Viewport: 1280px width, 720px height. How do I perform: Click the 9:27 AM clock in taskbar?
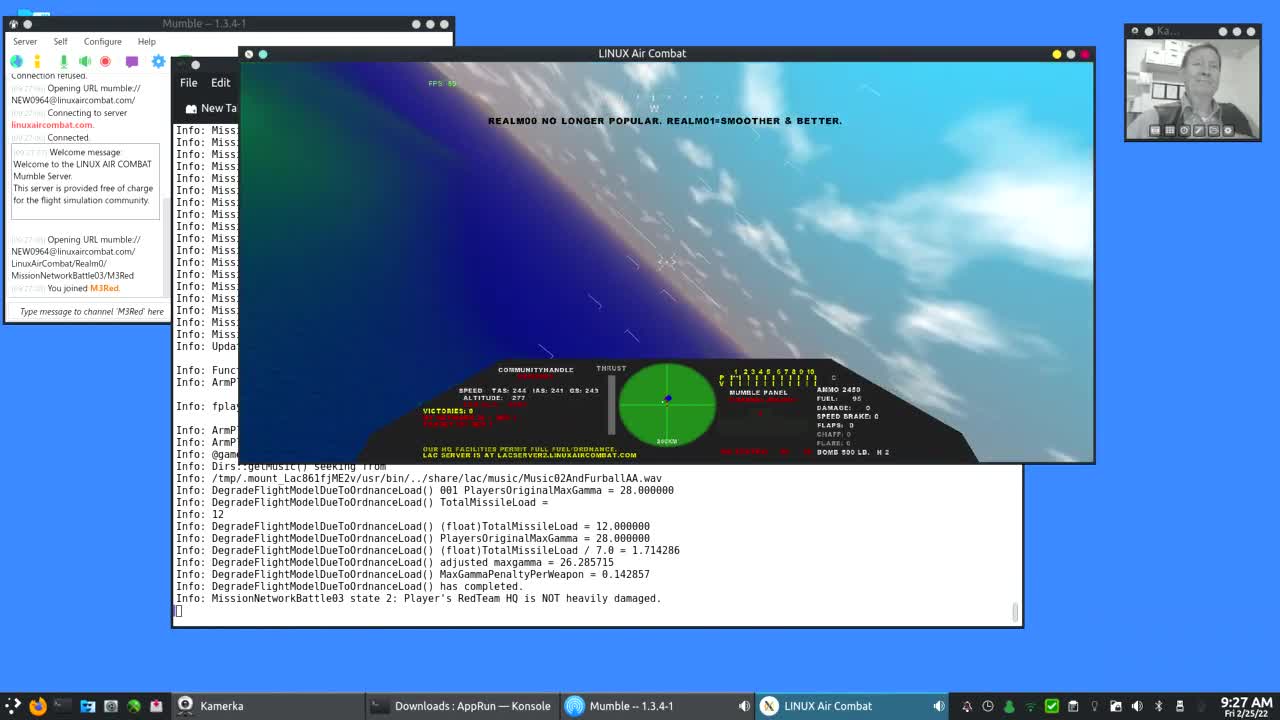[1246, 706]
